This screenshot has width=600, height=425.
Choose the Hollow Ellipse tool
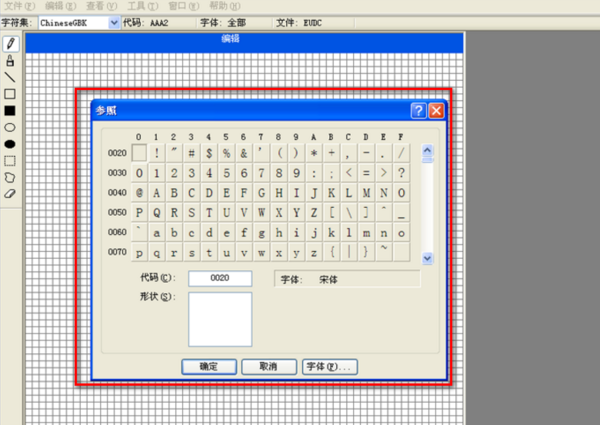10,128
